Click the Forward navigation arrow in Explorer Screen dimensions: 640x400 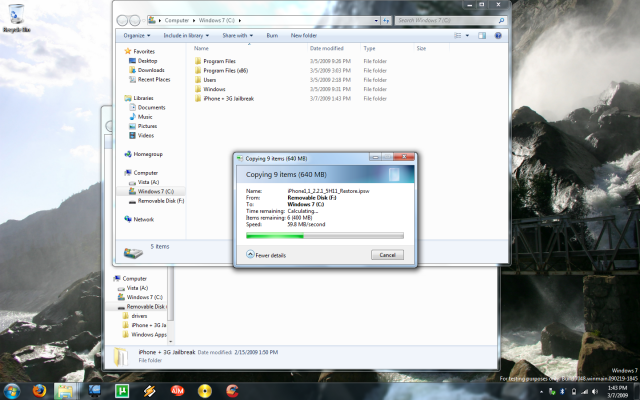(135, 20)
